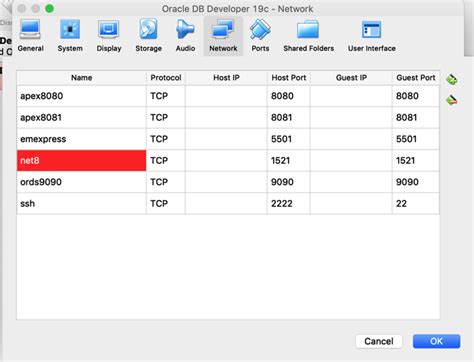Click the Host IP column header

[226, 78]
